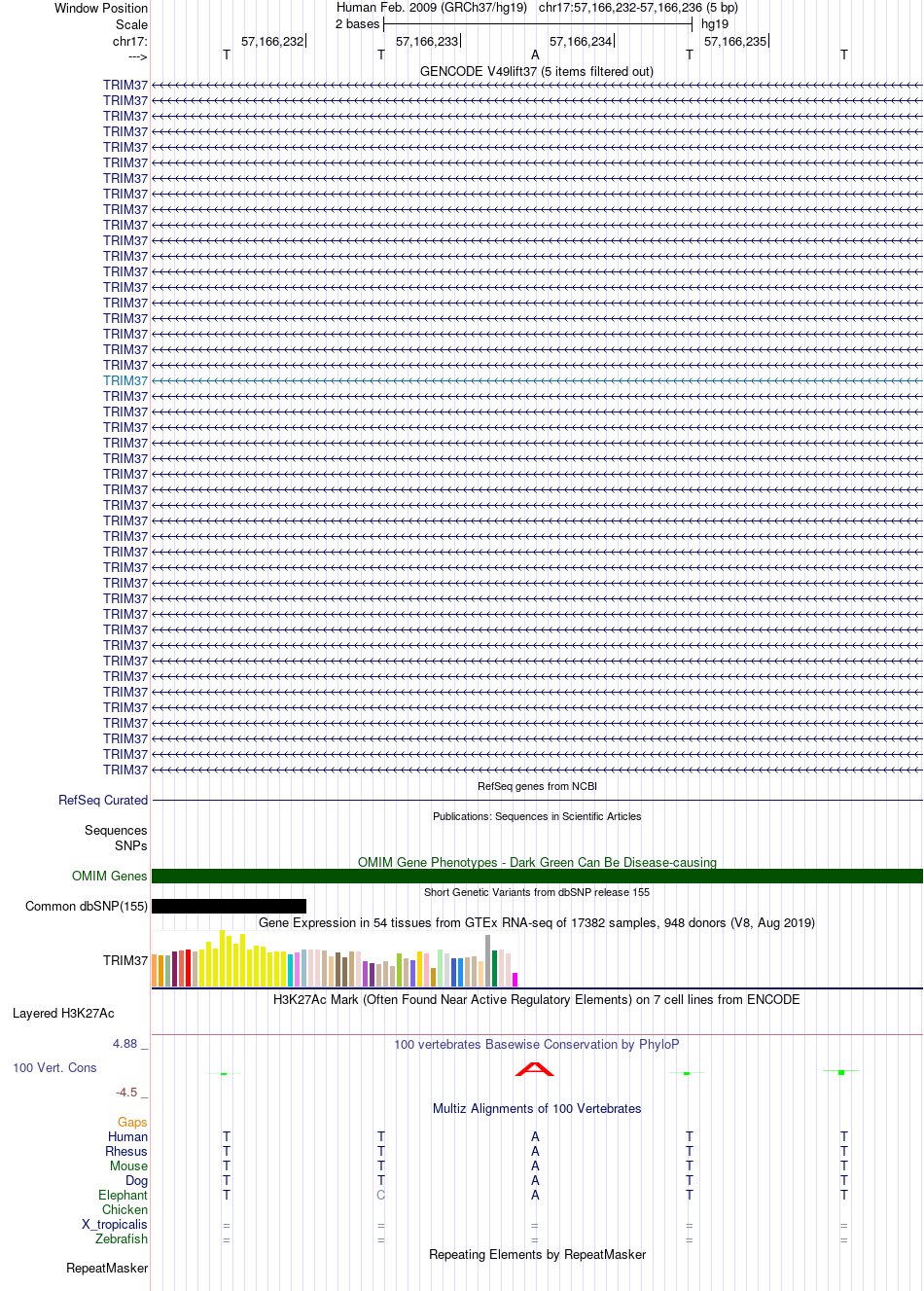Select the Dog alignment row label
The height and width of the screenshot is (1291, 924).
coord(137,1180)
